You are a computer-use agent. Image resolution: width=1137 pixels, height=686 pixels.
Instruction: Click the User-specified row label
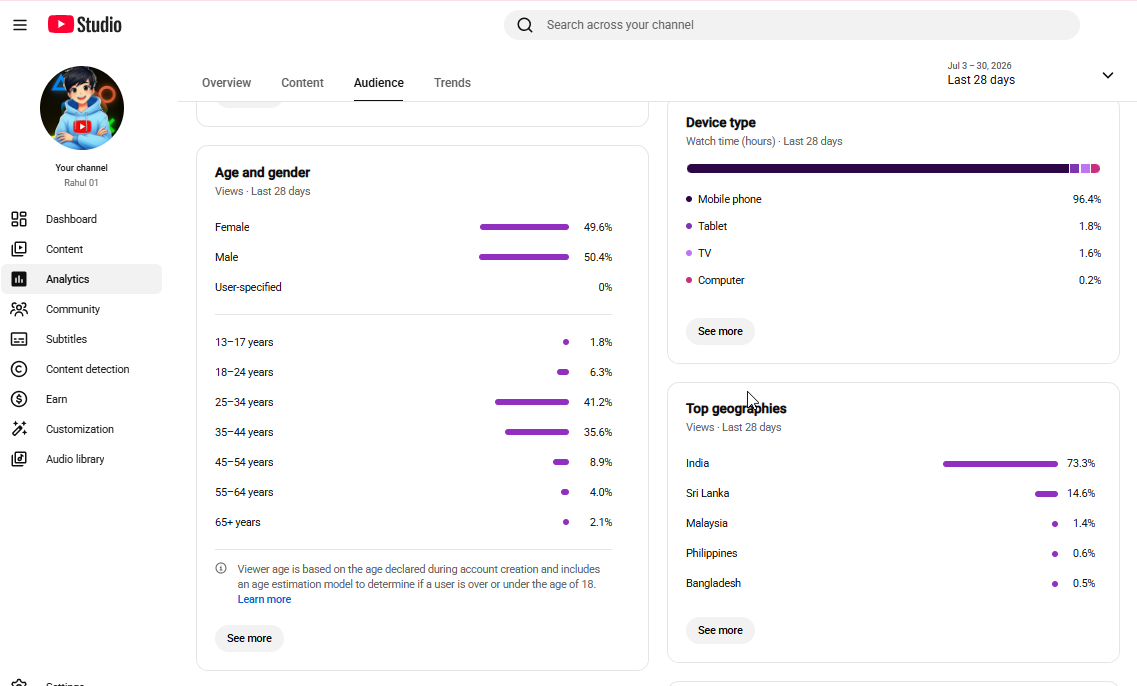[x=248, y=287]
